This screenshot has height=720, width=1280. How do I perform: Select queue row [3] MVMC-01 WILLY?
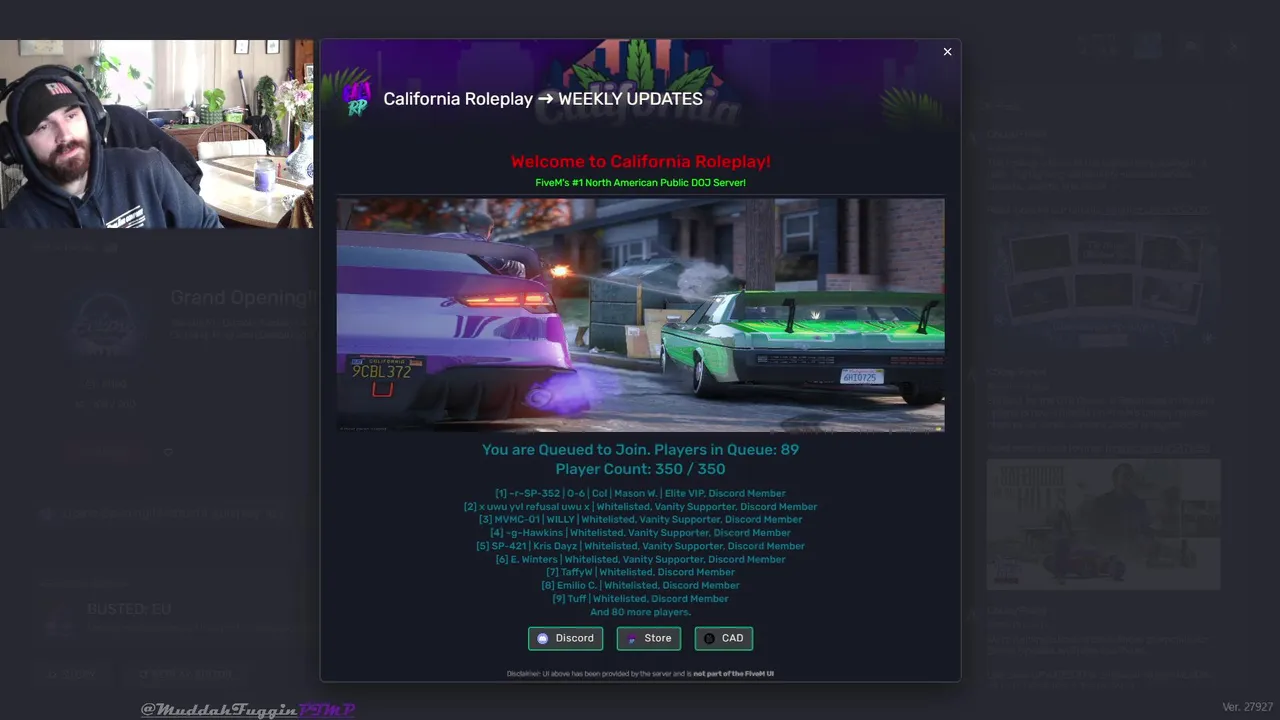coord(640,519)
